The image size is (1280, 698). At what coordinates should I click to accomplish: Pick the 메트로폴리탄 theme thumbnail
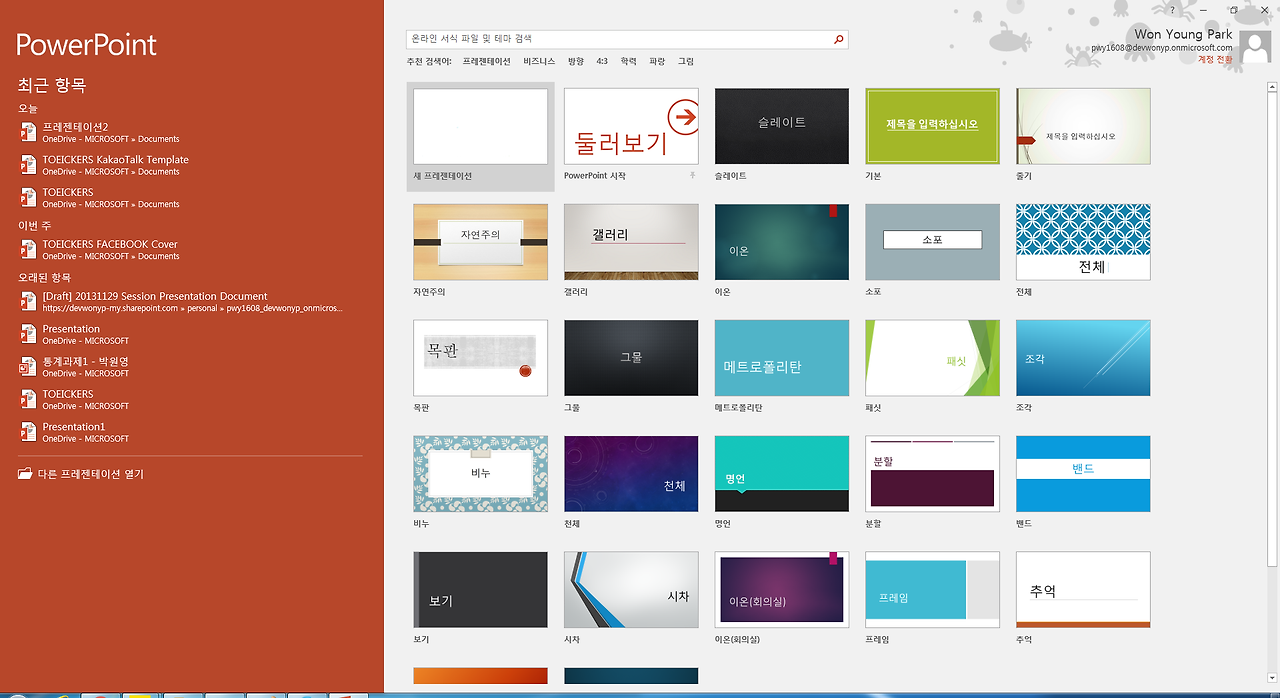pos(782,358)
